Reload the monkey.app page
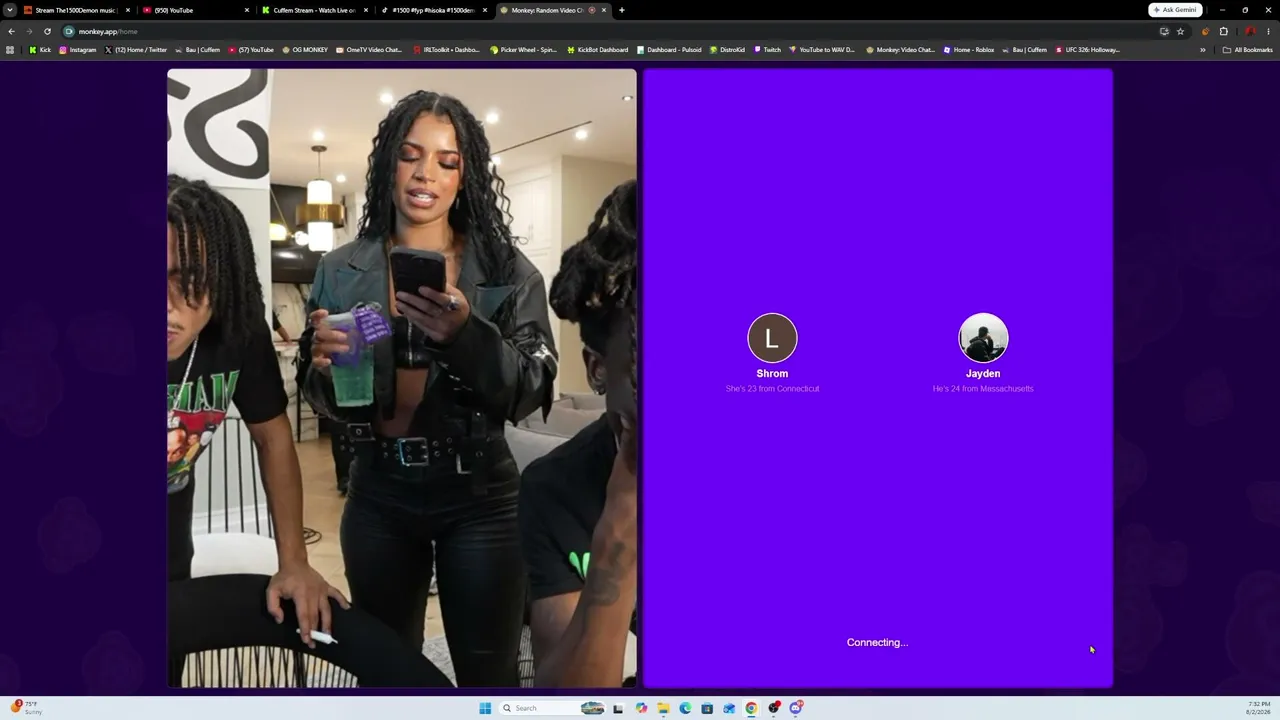The image size is (1280, 720). [47, 31]
